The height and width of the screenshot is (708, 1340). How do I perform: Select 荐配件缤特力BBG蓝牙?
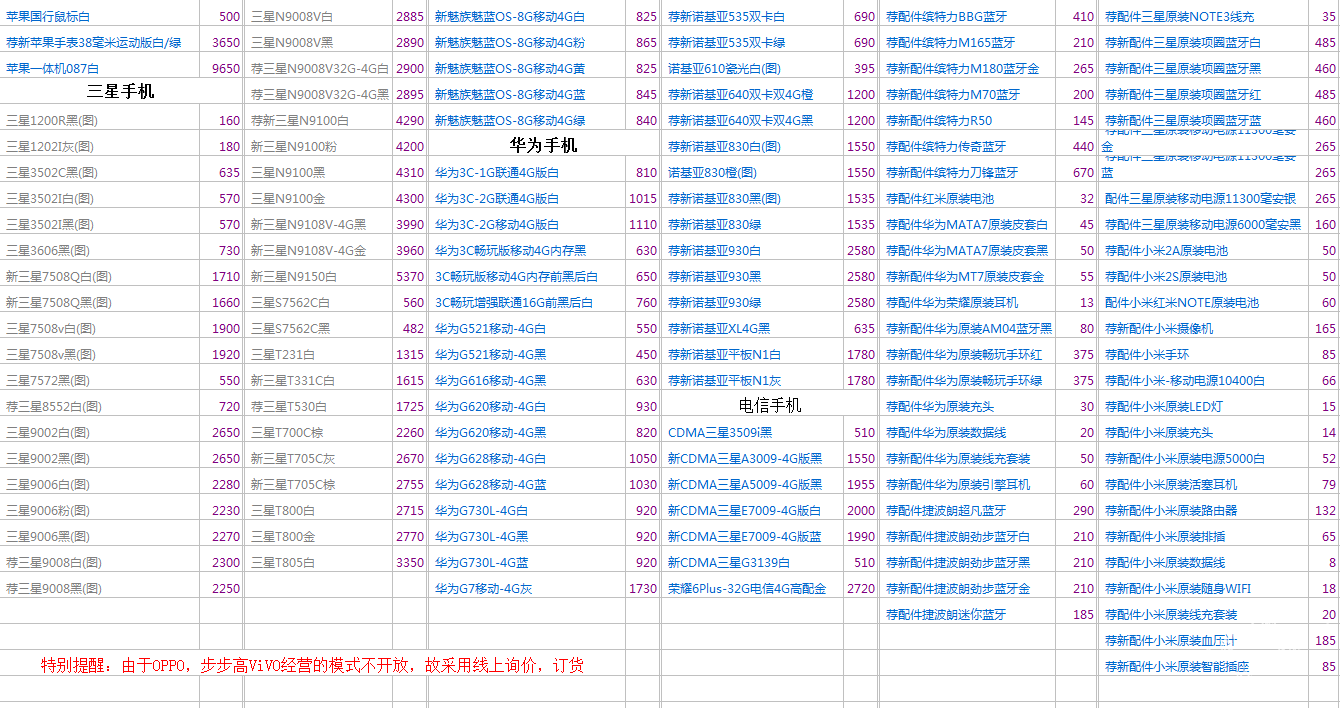pyautogui.click(x=947, y=16)
